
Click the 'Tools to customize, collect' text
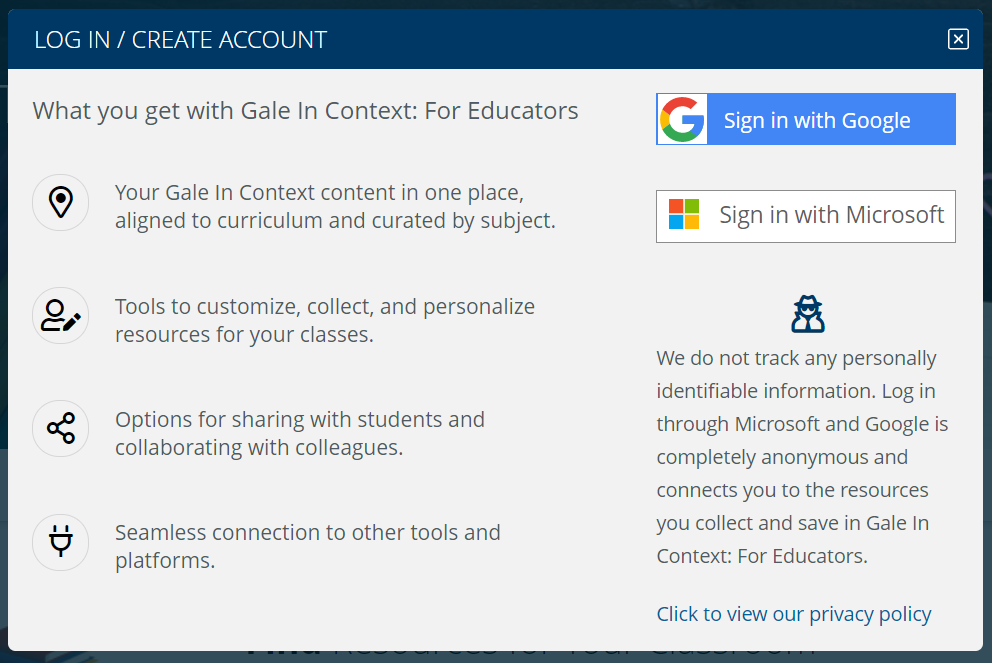324,320
